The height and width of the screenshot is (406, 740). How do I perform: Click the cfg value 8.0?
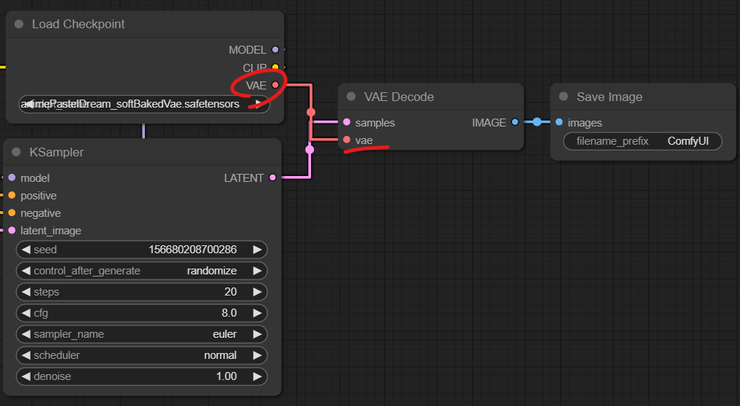pos(229,313)
